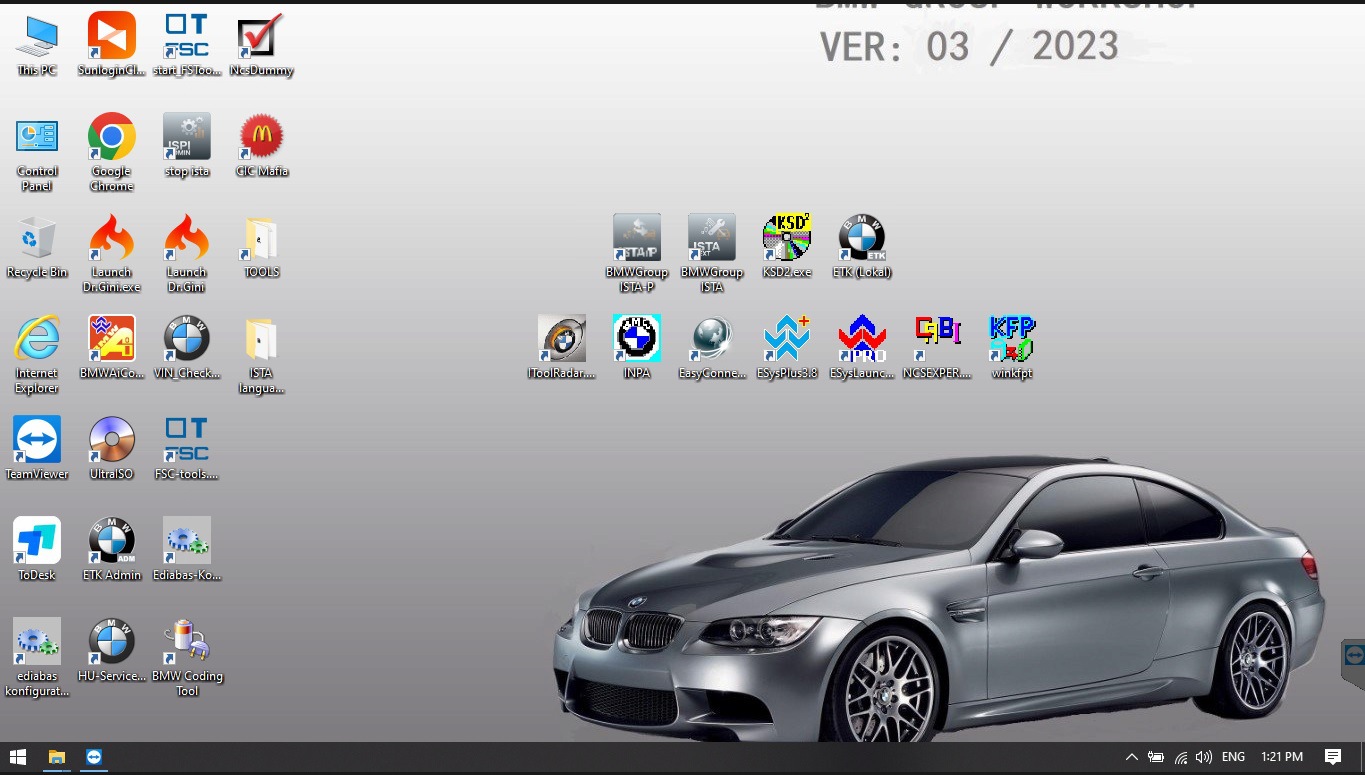Open the Windows Start menu
This screenshot has height=775, width=1365.
pos(16,757)
